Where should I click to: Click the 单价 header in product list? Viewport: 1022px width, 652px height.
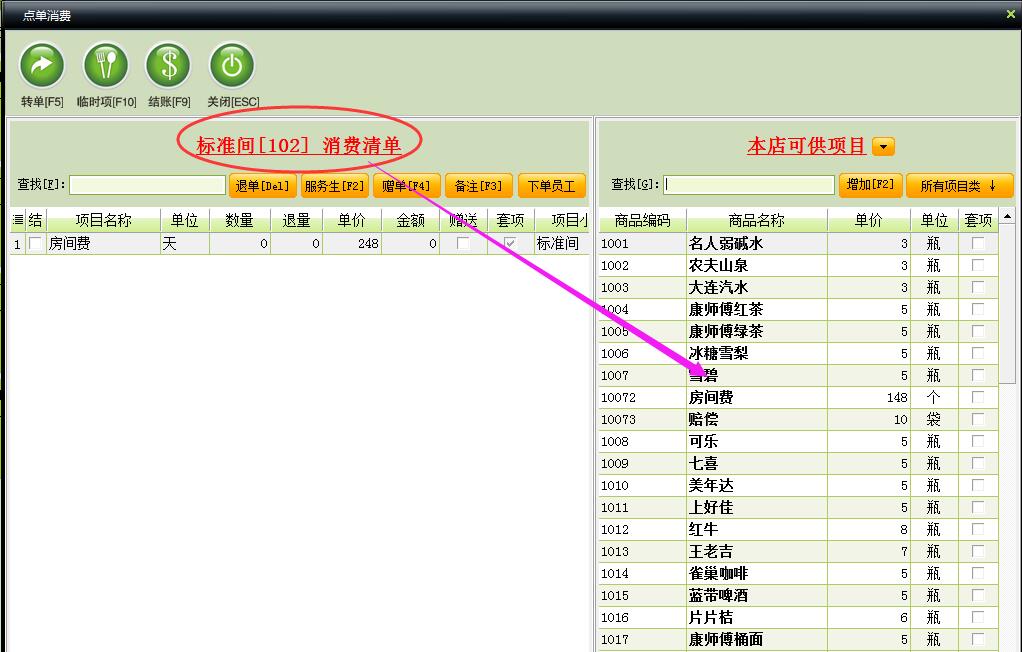pos(868,221)
